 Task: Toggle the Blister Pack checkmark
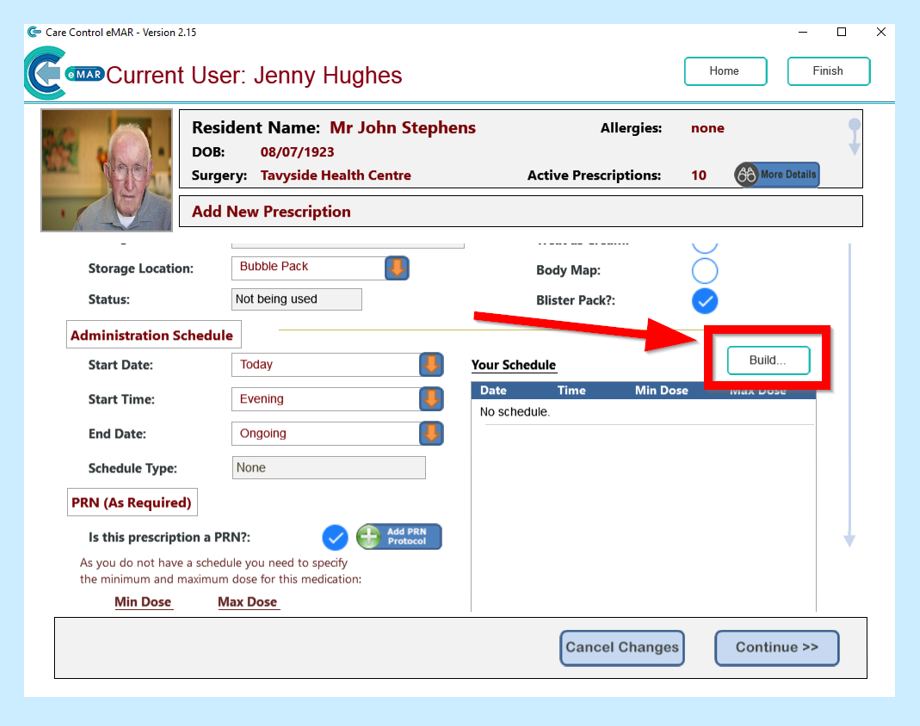coord(705,300)
